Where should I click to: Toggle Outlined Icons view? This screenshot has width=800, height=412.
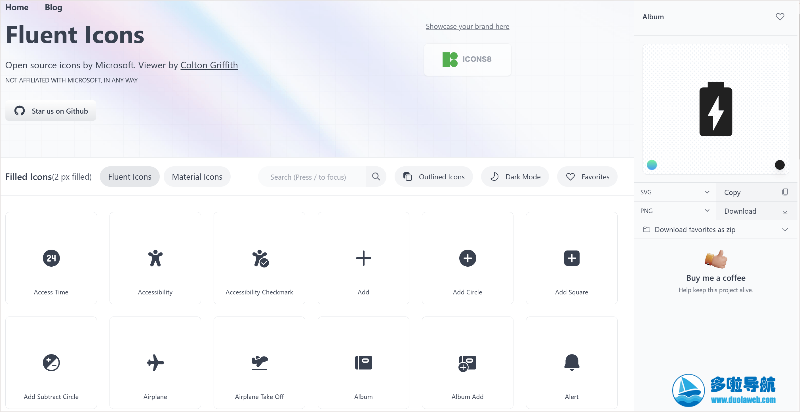tap(434, 177)
